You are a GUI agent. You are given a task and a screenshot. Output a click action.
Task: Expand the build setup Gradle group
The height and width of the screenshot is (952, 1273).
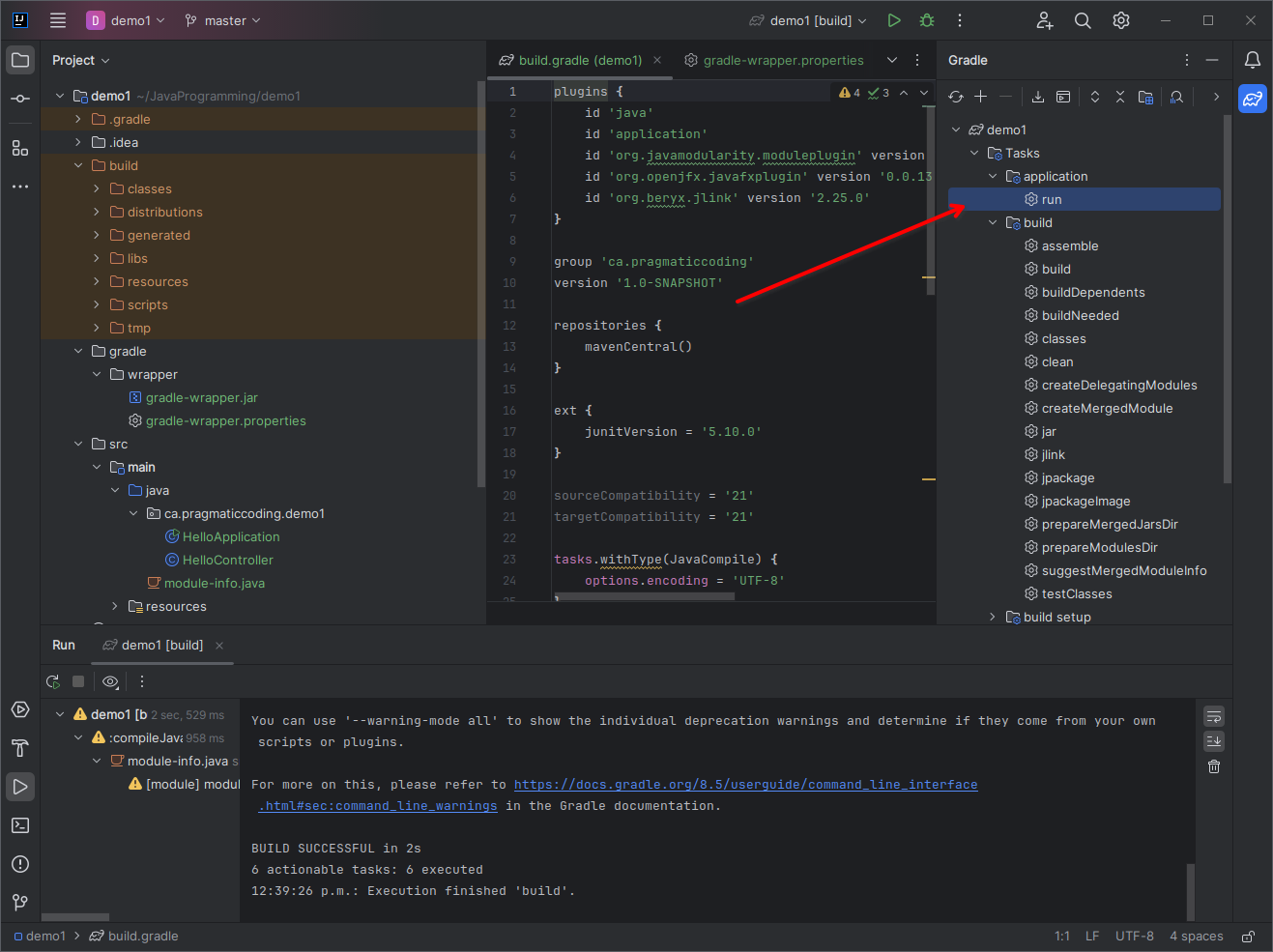point(993,617)
